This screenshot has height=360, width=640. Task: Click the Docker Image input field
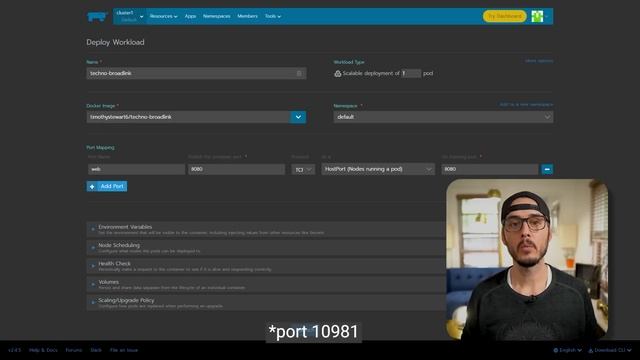coord(189,117)
